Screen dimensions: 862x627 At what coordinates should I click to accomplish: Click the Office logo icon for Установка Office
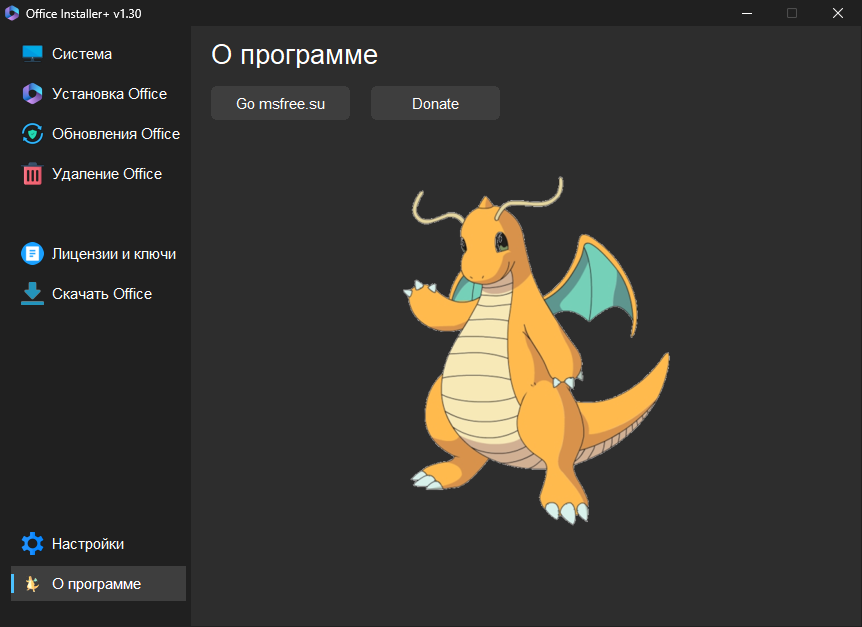(x=33, y=94)
